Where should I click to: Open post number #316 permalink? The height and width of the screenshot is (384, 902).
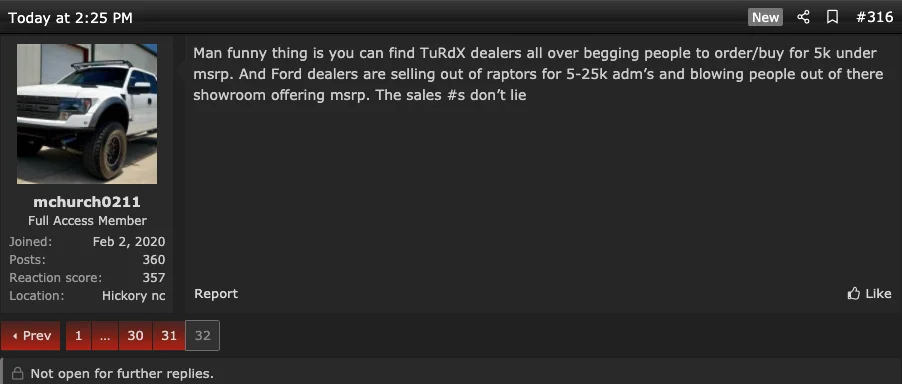(874, 18)
